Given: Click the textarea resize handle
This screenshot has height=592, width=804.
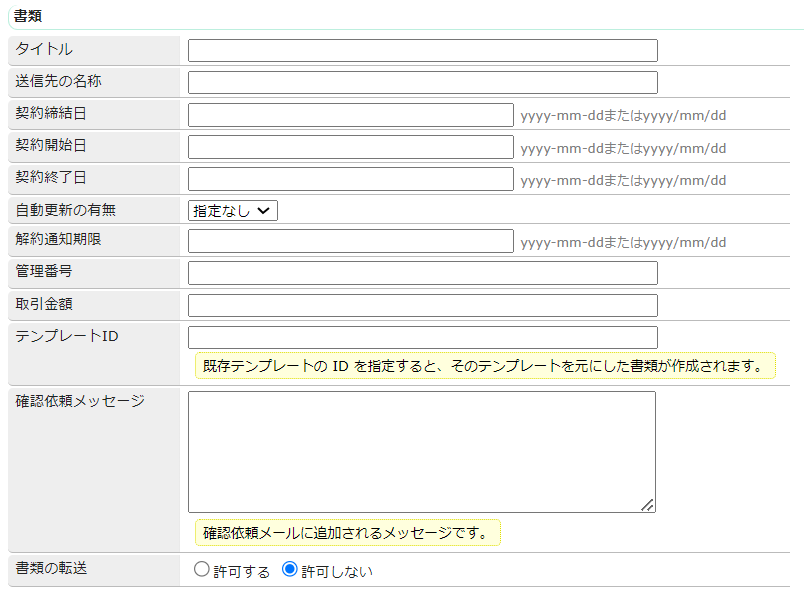Looking at the screenshot, I should click(649, 506).
